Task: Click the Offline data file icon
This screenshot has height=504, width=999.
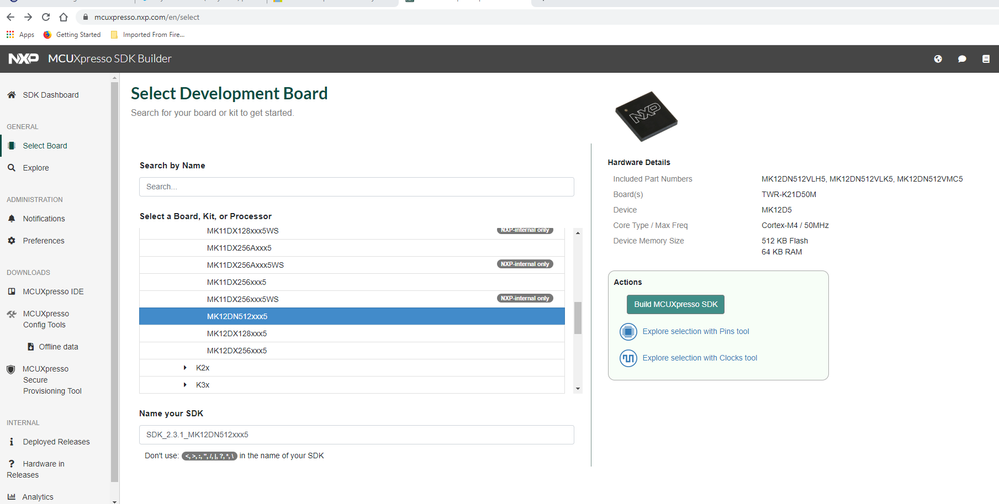Action: tap(31, 347)
